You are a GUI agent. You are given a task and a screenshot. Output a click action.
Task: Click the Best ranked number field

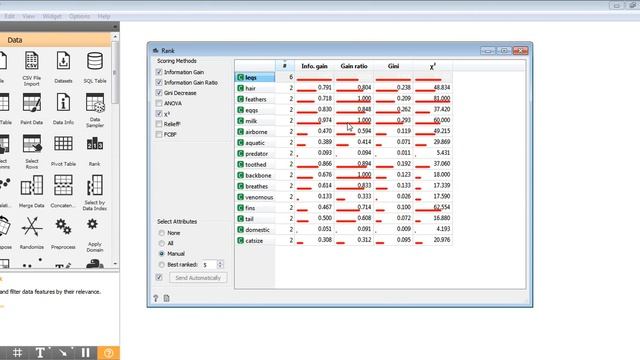click(x=209, y=264)
